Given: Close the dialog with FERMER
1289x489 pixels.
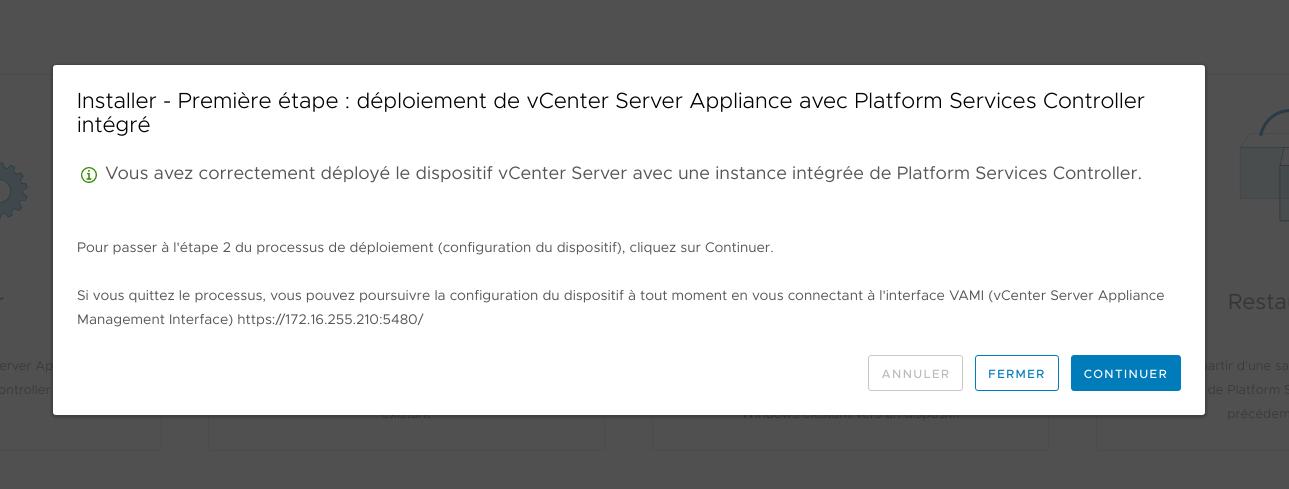Looking at the screenshot, I should pos(1016,373).
